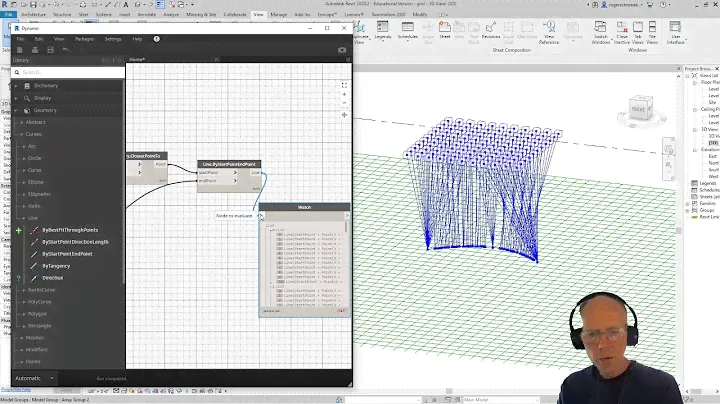The height and width of the screenshot is (404, 720).
Task: Open the Settings menu in Dynamo
Action: [113, 39]
